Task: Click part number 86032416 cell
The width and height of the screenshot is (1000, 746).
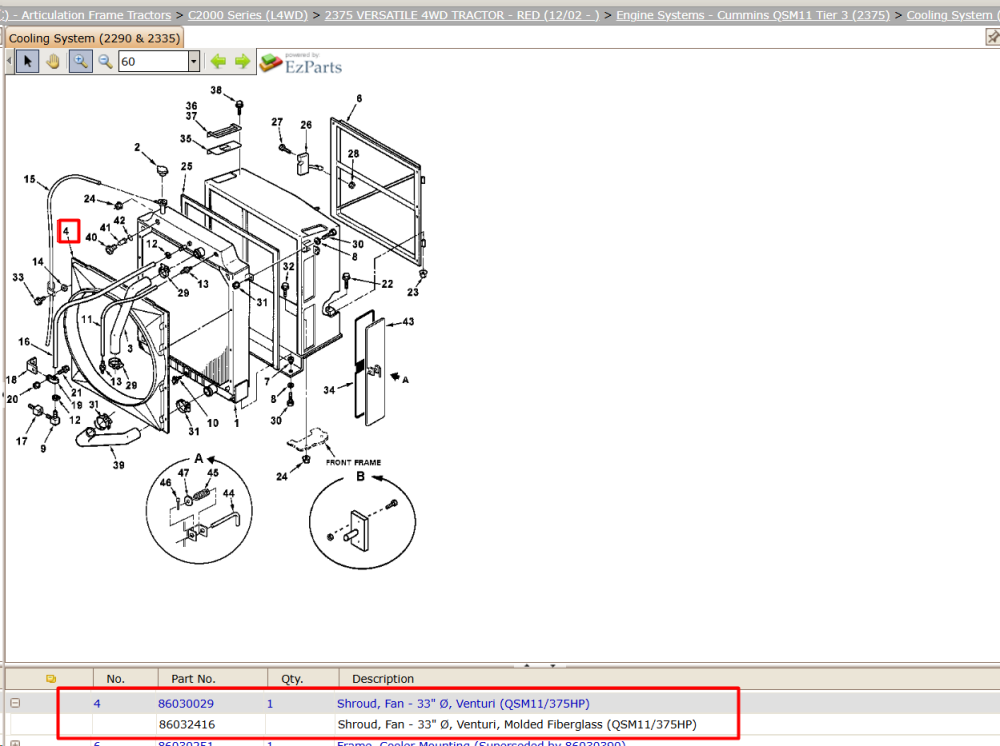Action: point(187,724)
